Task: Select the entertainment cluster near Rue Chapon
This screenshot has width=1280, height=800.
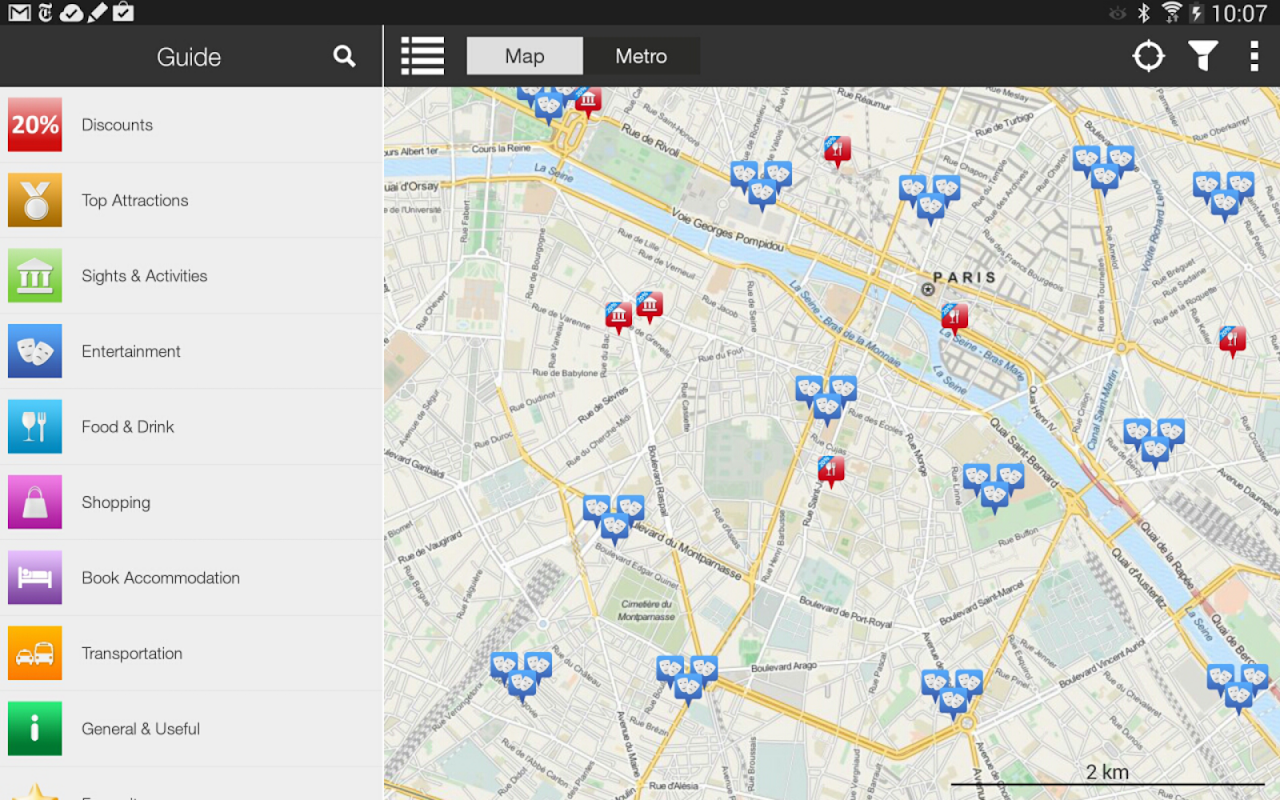Action: (930, 198)
